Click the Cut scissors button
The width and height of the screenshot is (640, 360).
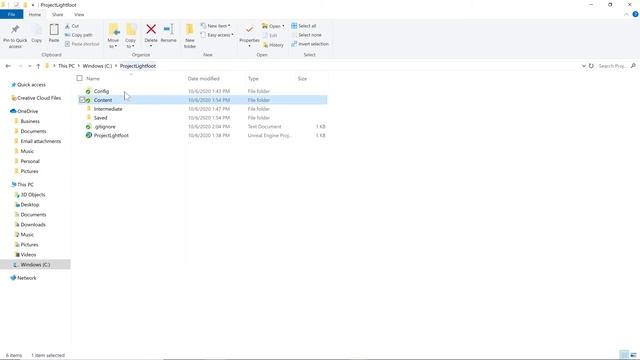point(72,26)
